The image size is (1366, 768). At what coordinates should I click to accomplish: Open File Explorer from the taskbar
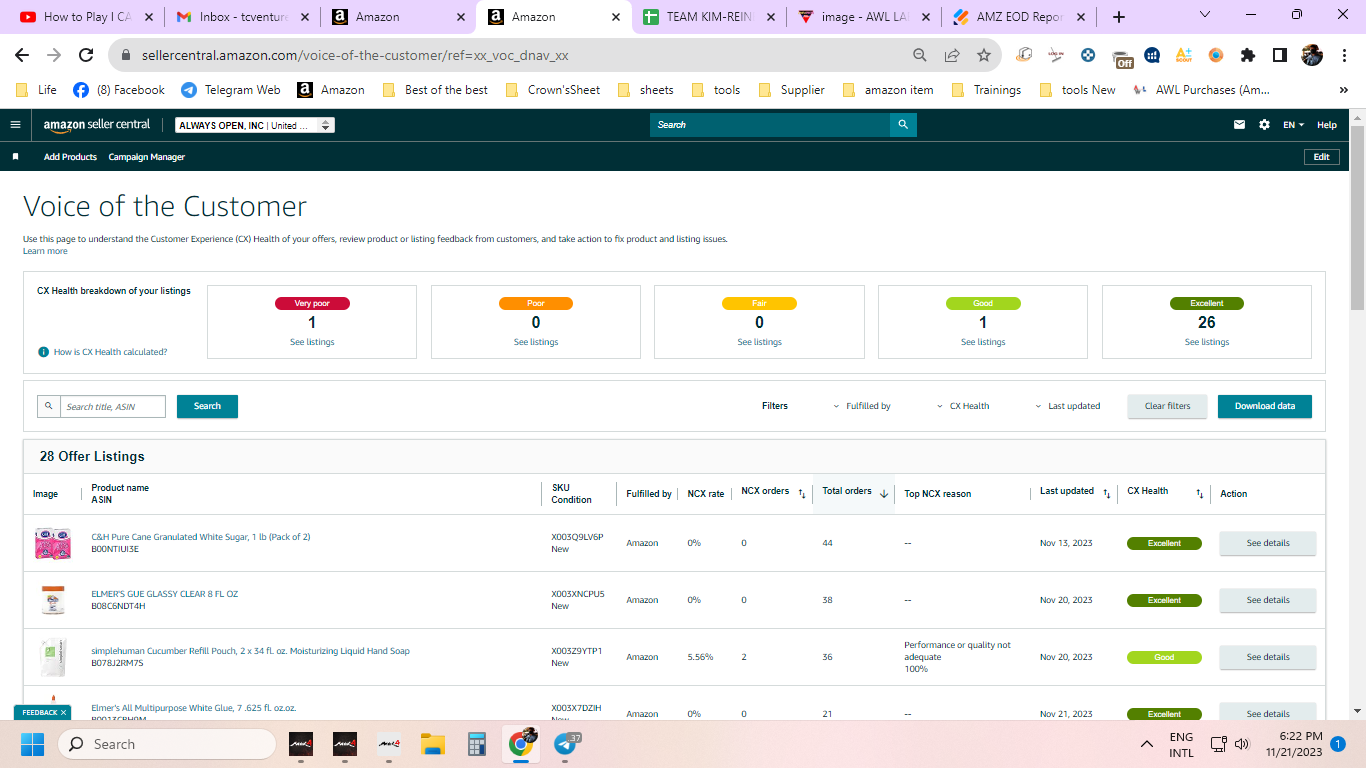tap(432, 744)
